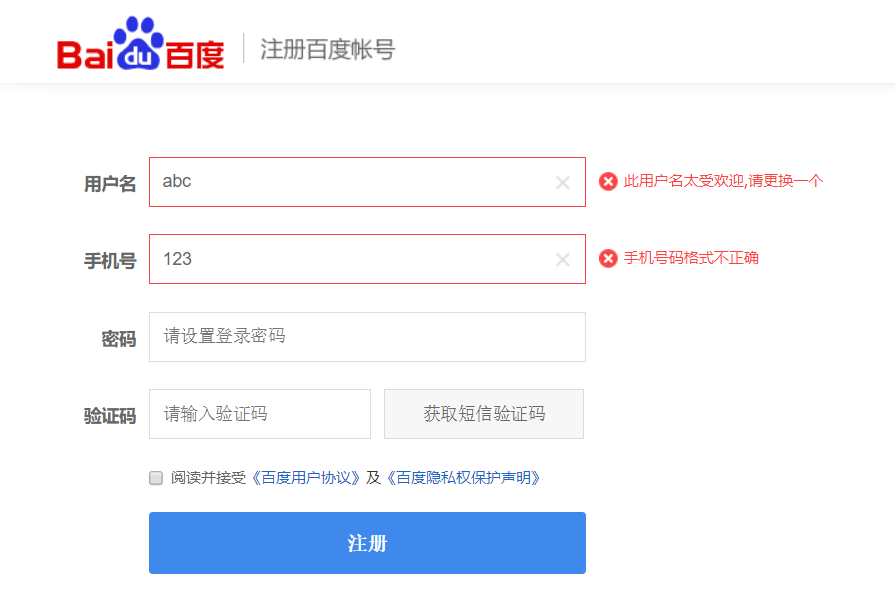The height and width of the screenshot is (614, 895).
Task: Open the 《百度隐私权保护声明》 link
Action: coord(464,478)
